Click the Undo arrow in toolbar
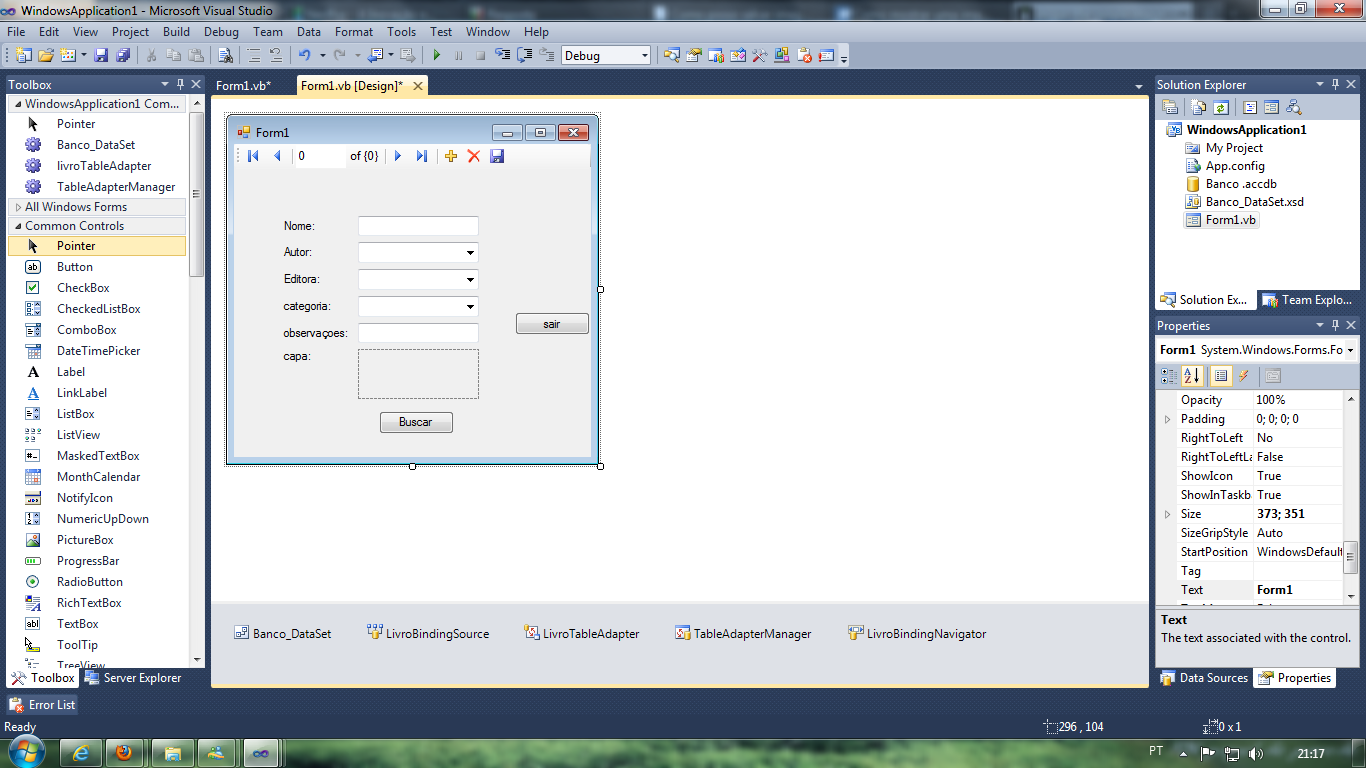Viewport: 1366px width, 768px height. click(304, 56)
